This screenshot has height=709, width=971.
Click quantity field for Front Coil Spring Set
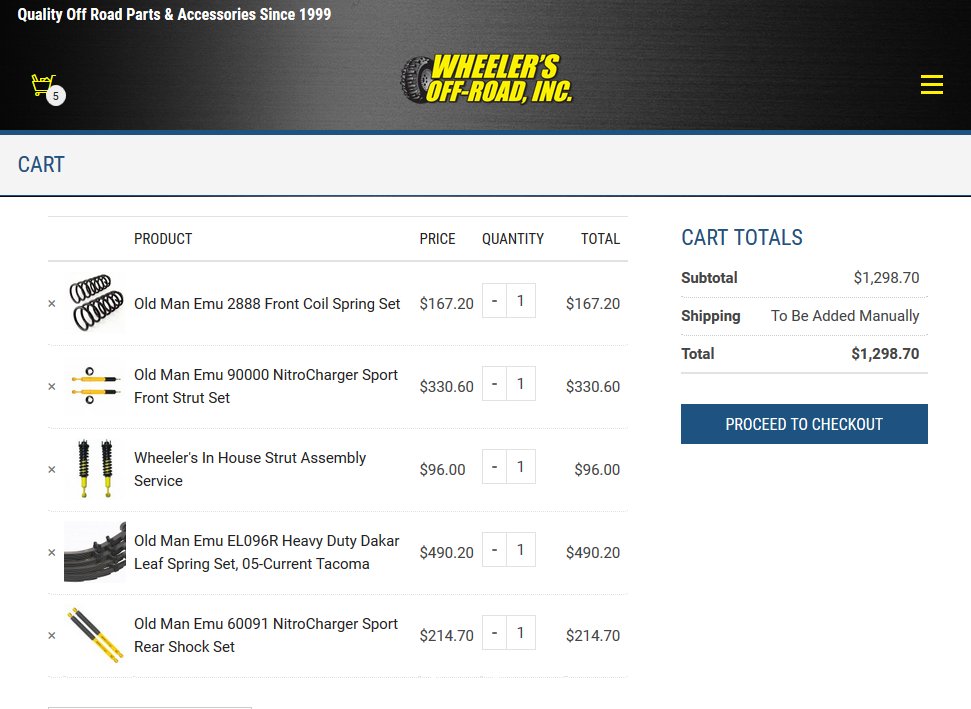[x=521, y=301]
